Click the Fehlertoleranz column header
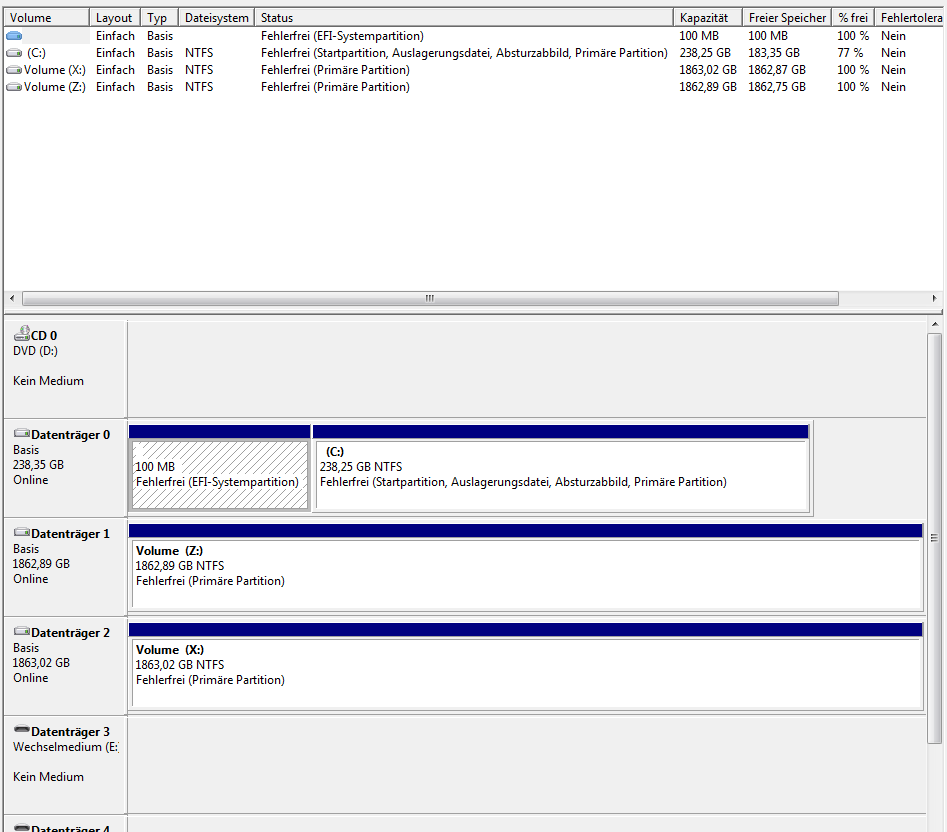947x832 pixels. click(x=911, y=18)
